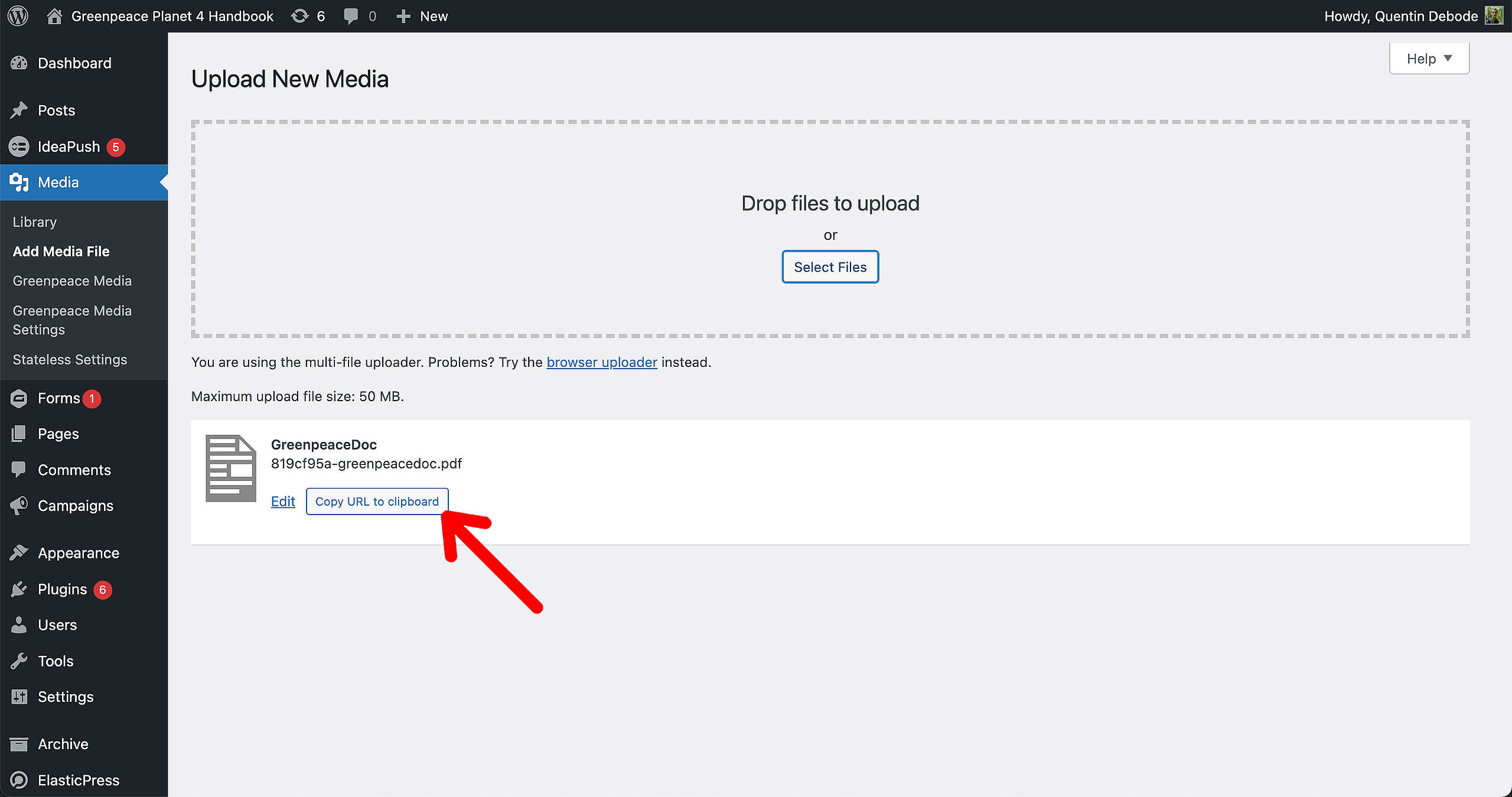Open the updates icon showing 6
The height and width of the screenshot is (797, 1512).
(300, 16)
